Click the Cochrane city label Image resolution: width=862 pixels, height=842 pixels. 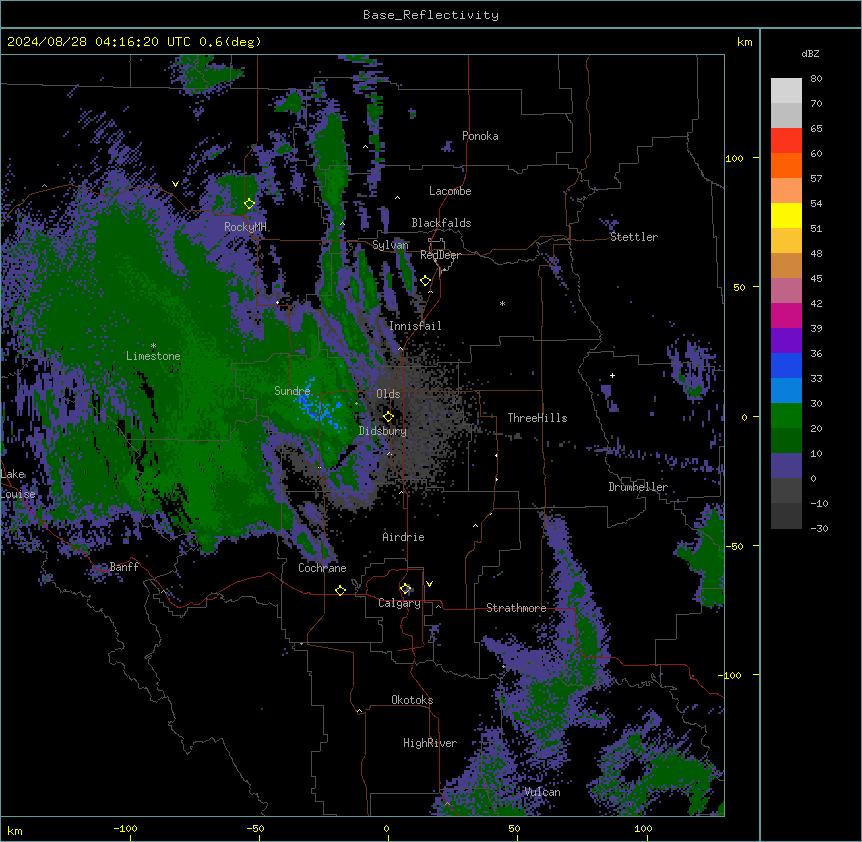322,568
